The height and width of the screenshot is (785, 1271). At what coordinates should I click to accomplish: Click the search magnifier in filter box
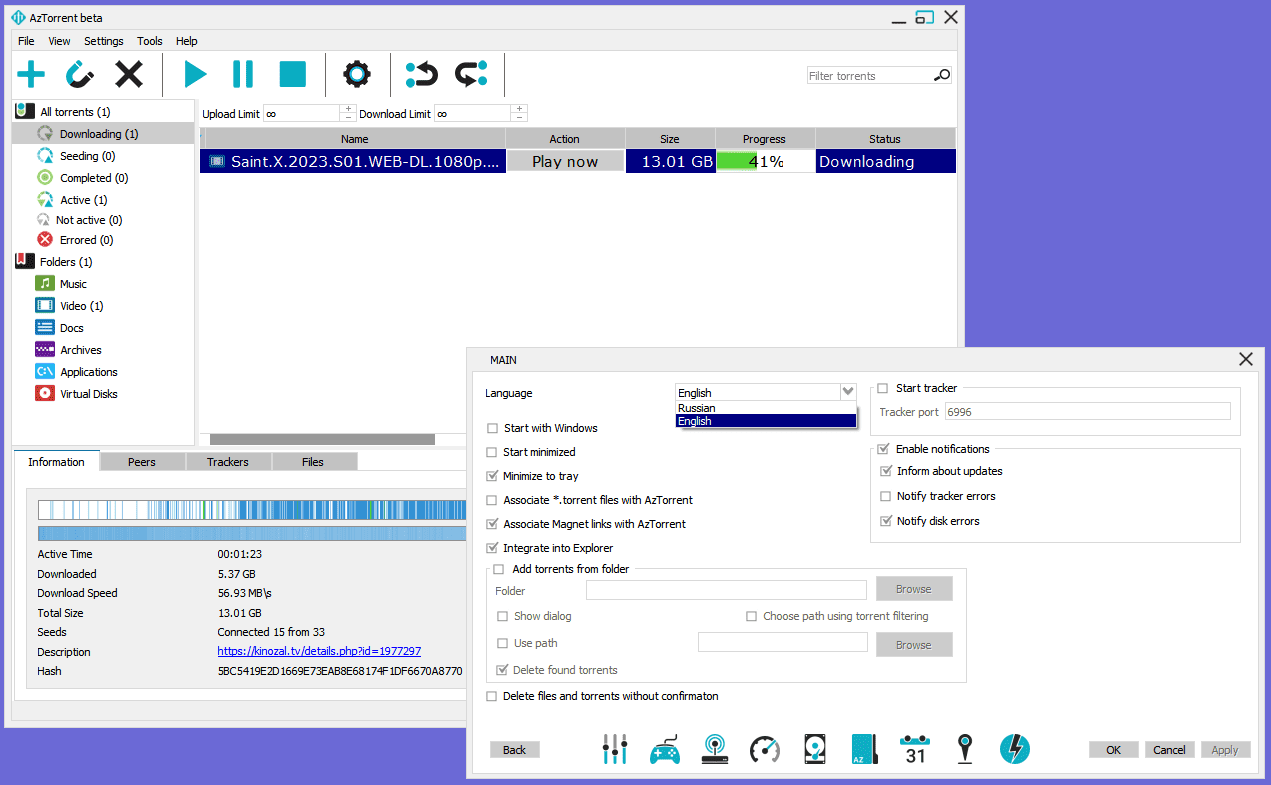tap(941, 75)
